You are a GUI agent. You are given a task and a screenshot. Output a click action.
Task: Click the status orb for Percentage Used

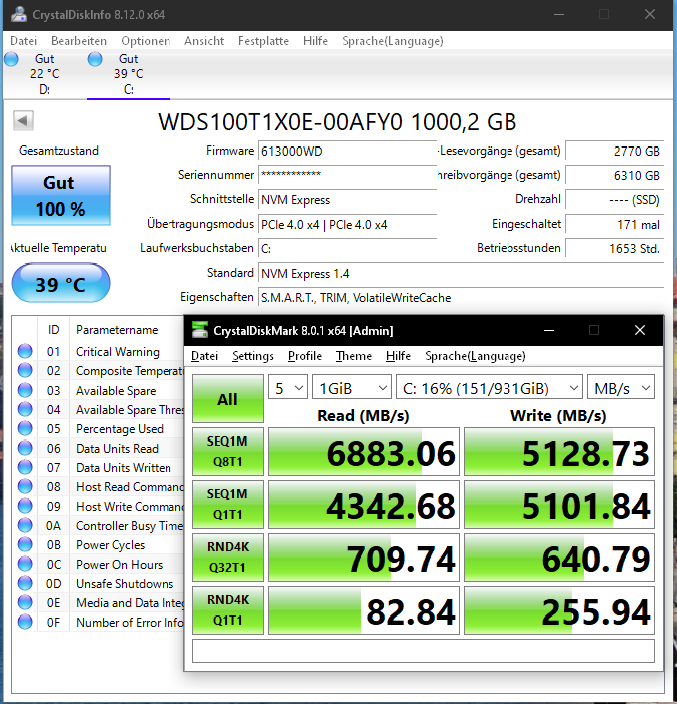[x=25, y=428]
